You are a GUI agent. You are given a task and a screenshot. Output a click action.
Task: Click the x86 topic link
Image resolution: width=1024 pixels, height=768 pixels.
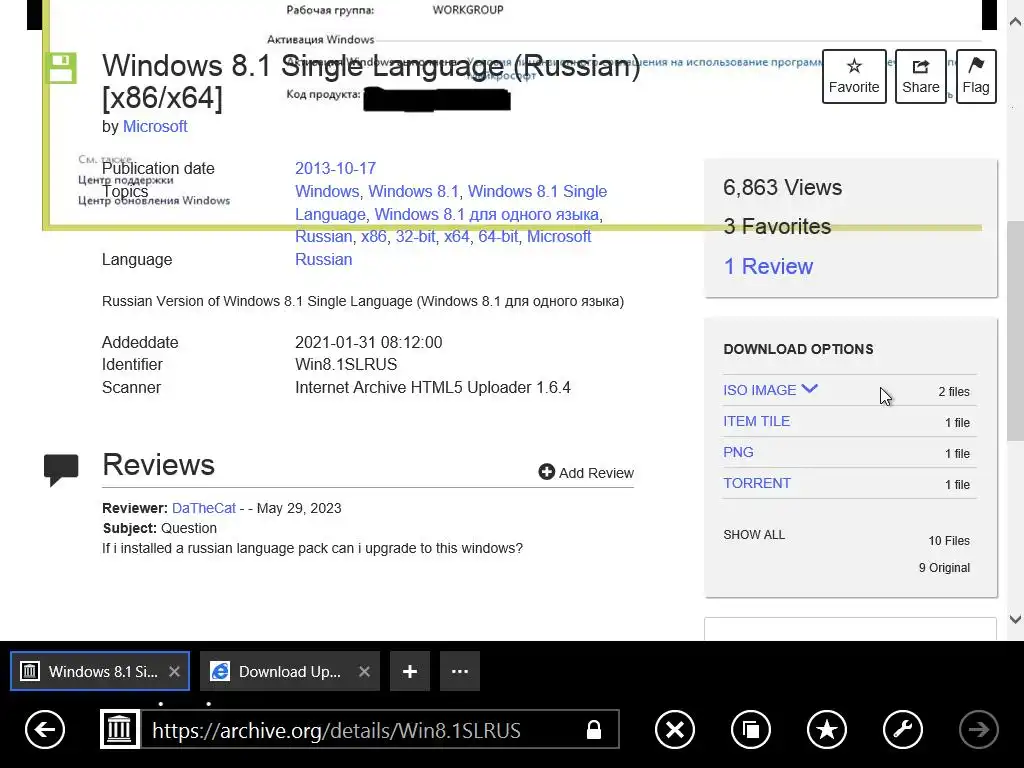click(x=374, y=236)
